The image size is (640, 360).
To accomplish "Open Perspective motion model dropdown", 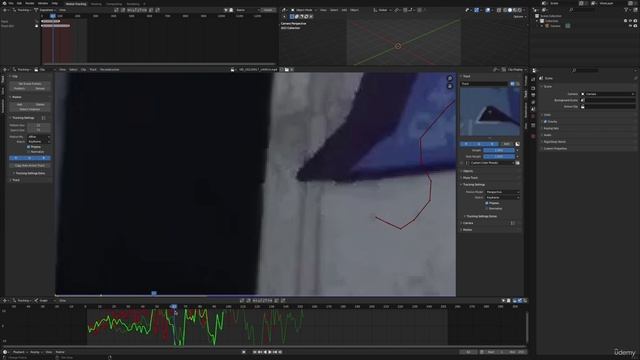I will (502, 192).
